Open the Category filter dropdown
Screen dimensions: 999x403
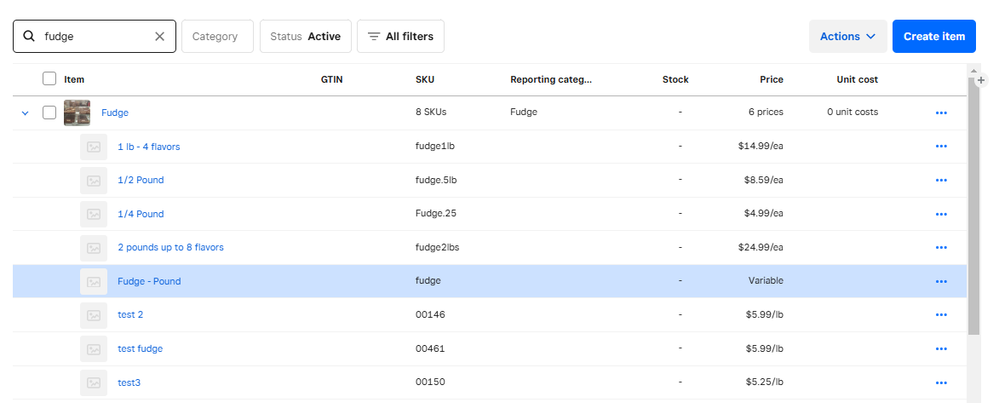pyautogui.click(x=216, y=36)
